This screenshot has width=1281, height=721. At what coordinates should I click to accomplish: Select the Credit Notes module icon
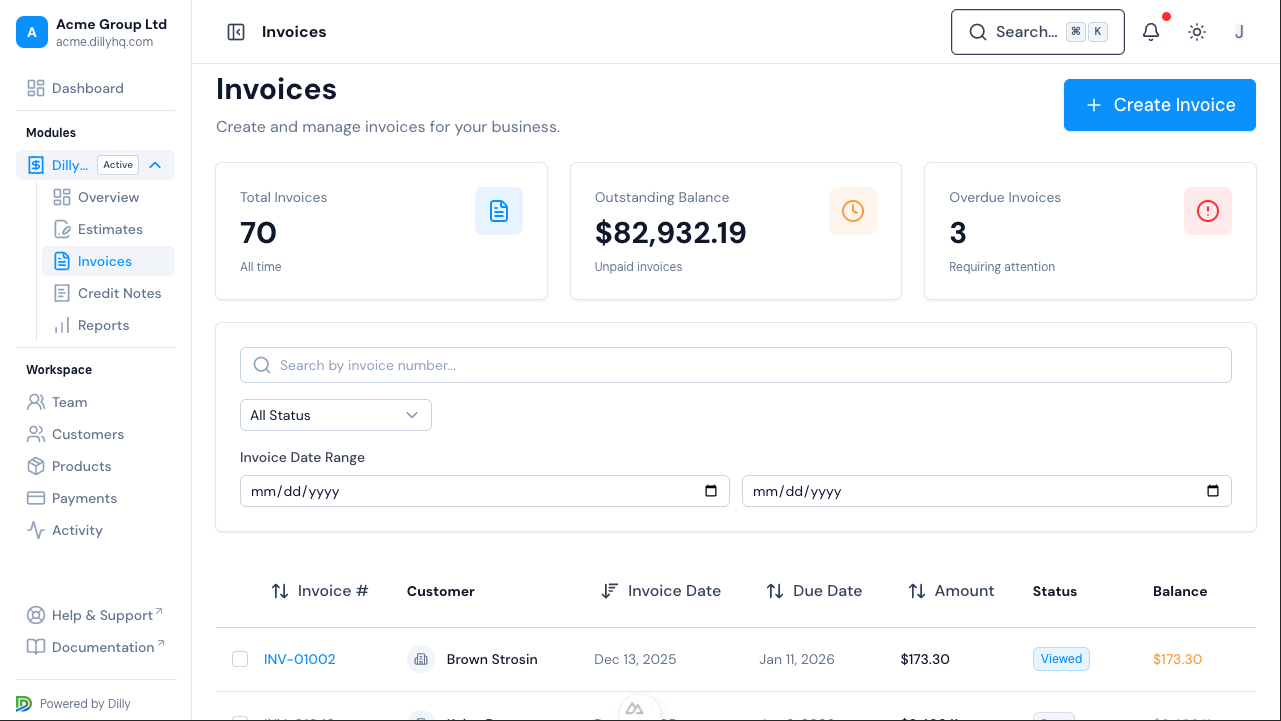pyautogui.click(x=61, y=293)
